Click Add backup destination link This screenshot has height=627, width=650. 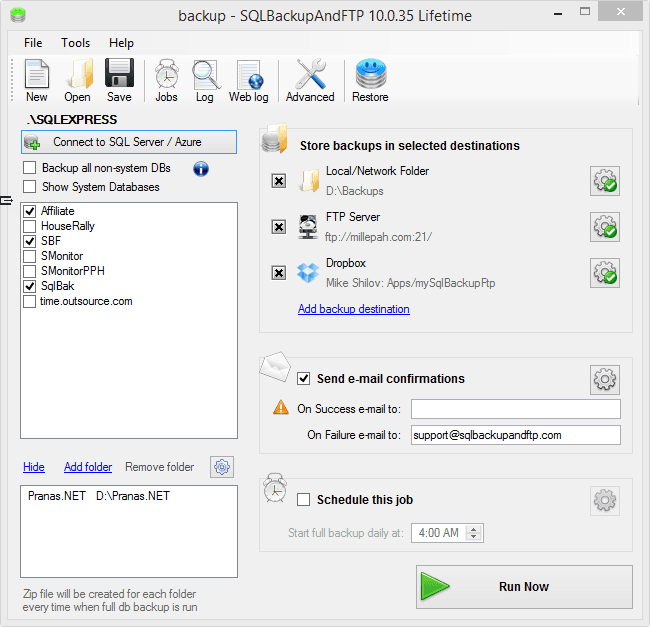[354, 309]
